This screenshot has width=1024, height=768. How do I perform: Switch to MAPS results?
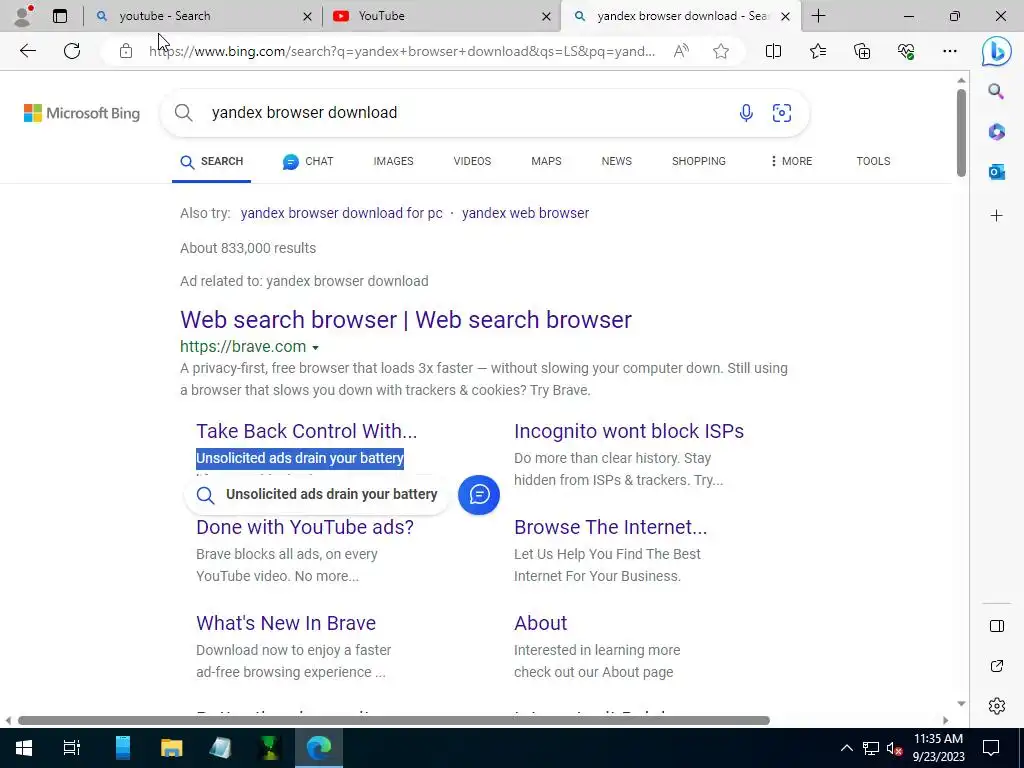pyautogui.click(x=546, y=161)
